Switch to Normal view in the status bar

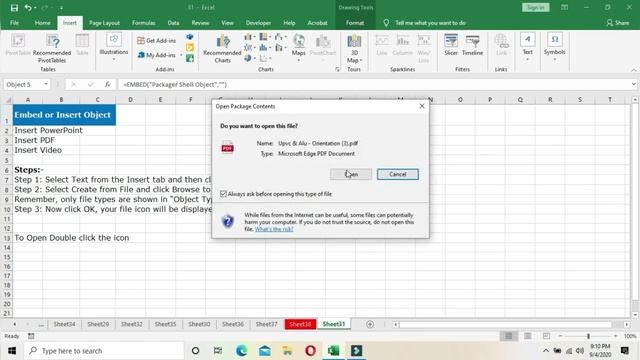click(x=509, y=336)
